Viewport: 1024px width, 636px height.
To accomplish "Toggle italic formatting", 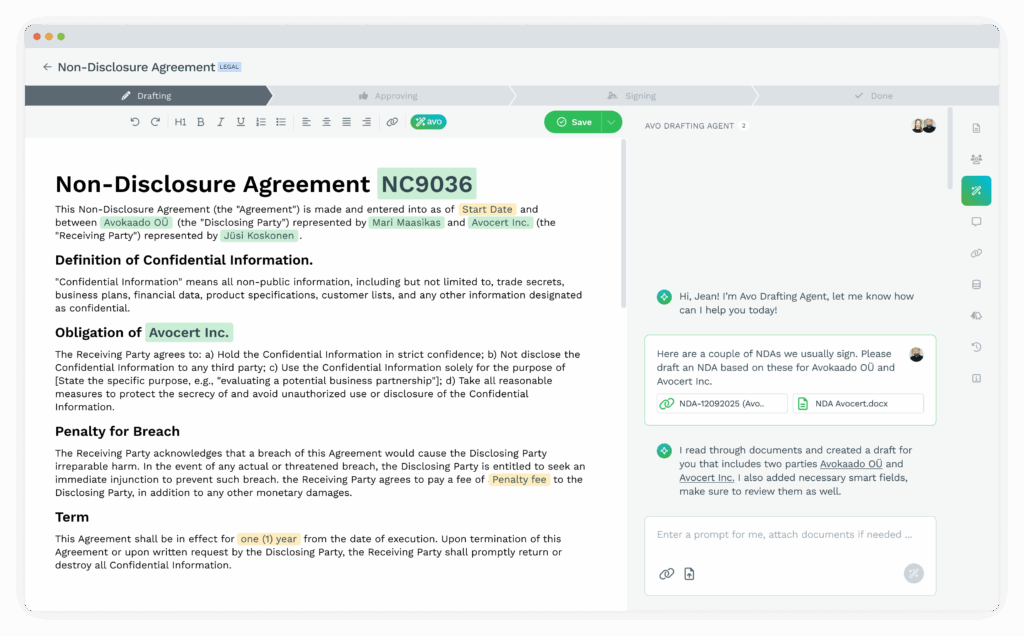I will [220, 122].
